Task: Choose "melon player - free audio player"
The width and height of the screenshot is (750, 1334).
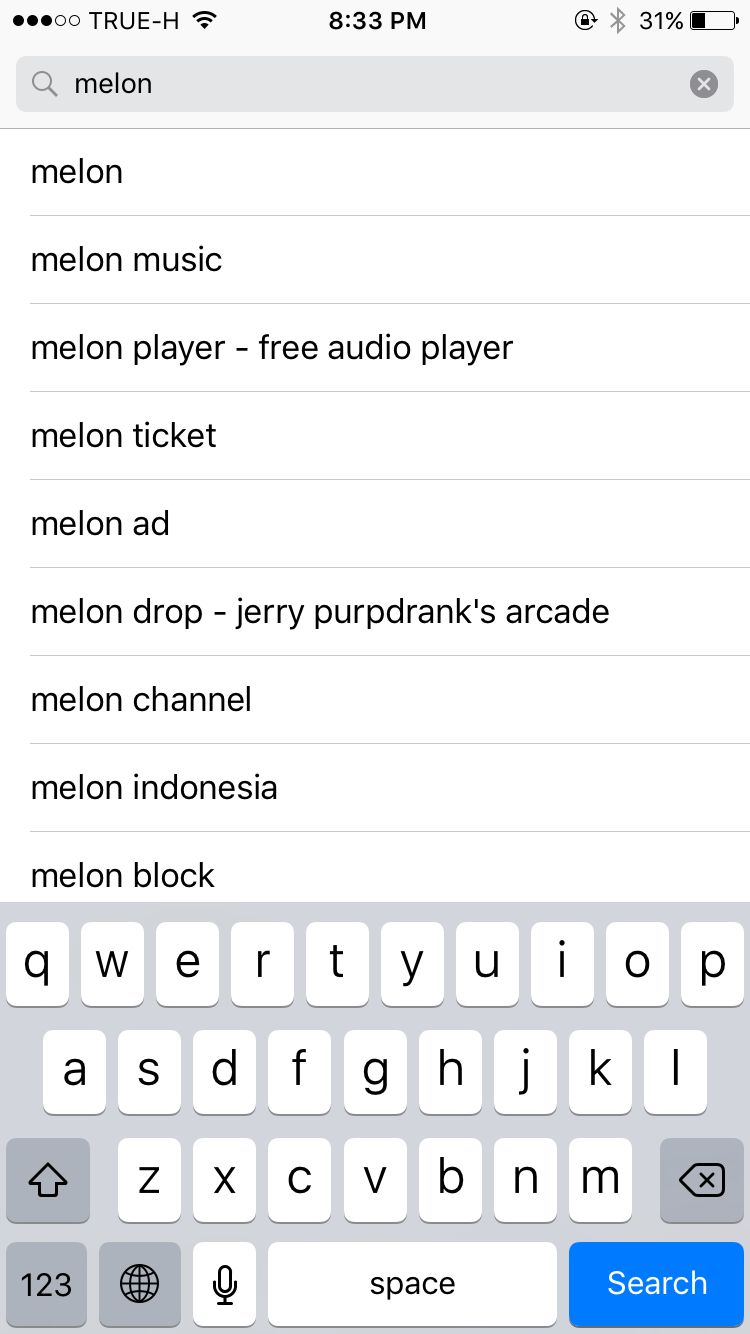Action: [272, 348]
